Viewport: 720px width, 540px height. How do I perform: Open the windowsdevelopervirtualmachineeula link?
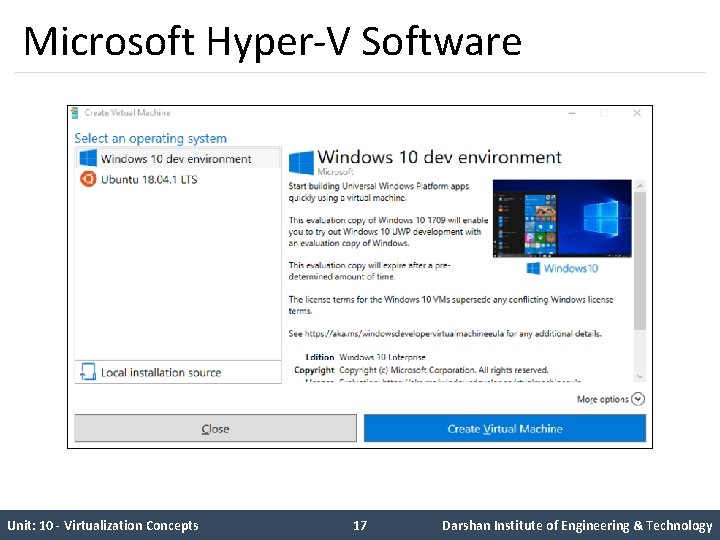point(405,333)
